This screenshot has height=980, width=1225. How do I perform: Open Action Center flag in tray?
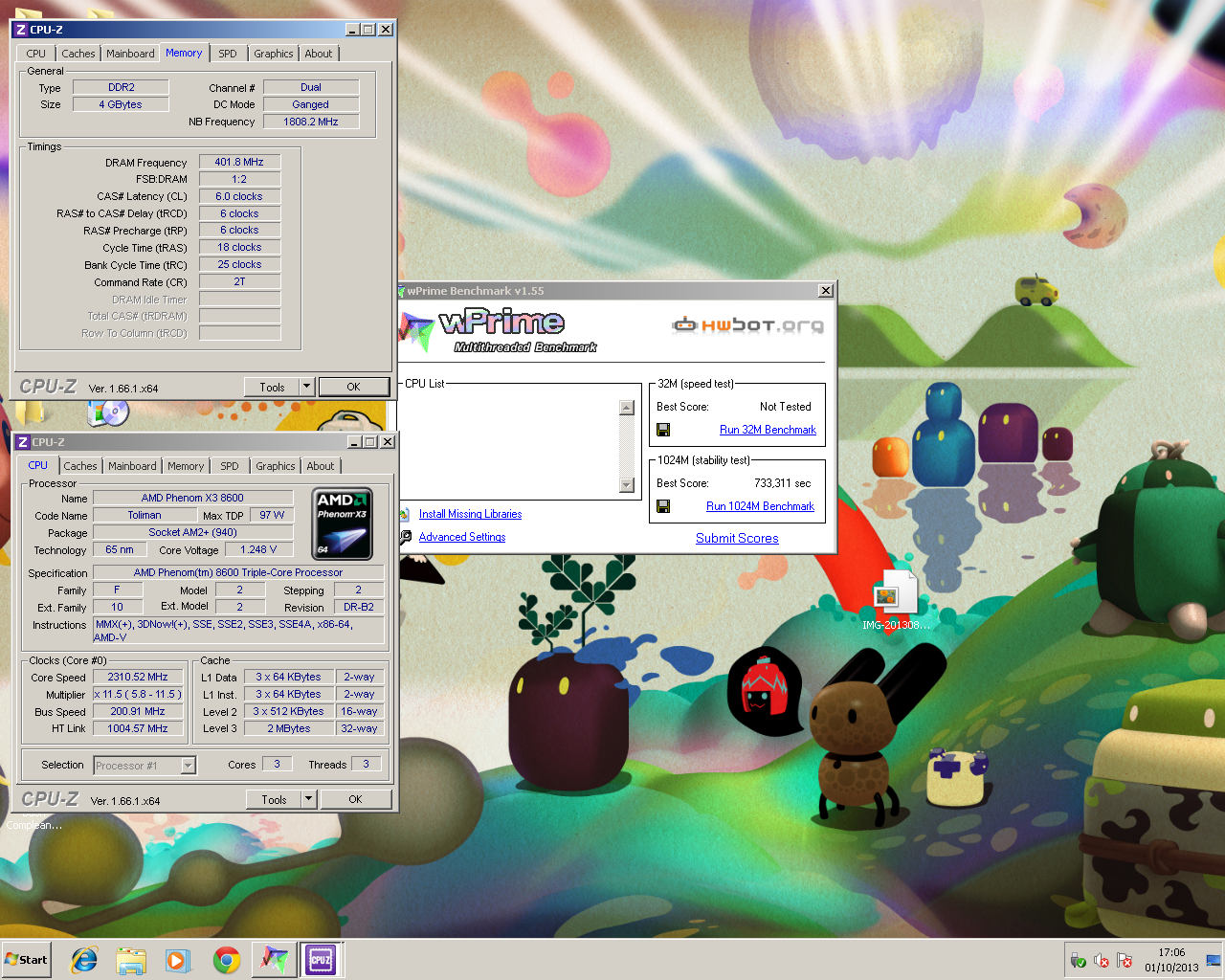point(1125,960)
